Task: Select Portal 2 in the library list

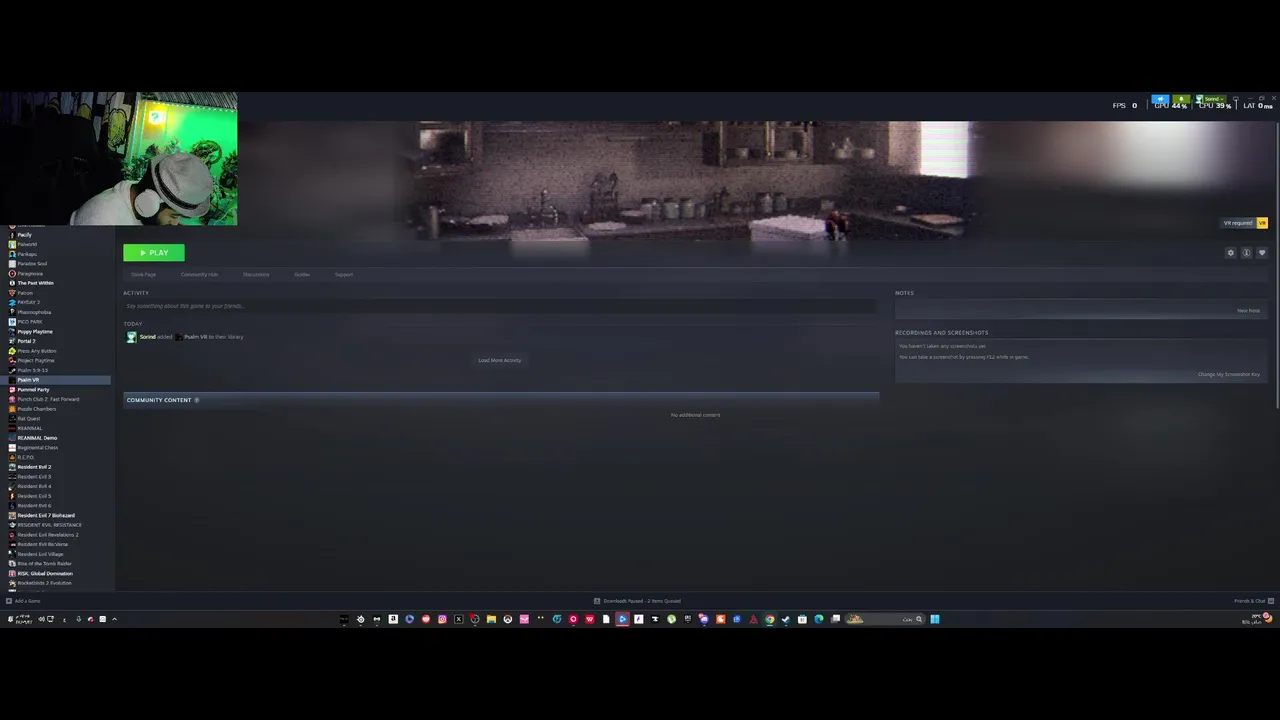Action: click(x=26, y=341)
